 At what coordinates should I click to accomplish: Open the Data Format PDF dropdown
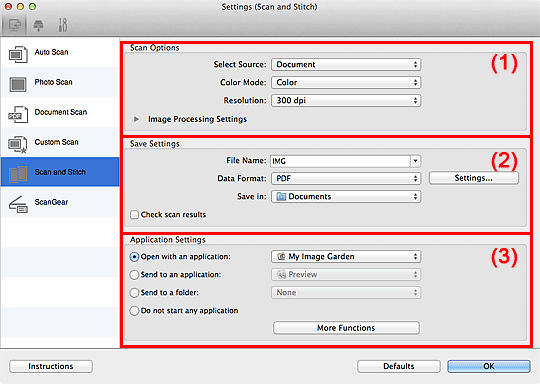coord(346,178)
